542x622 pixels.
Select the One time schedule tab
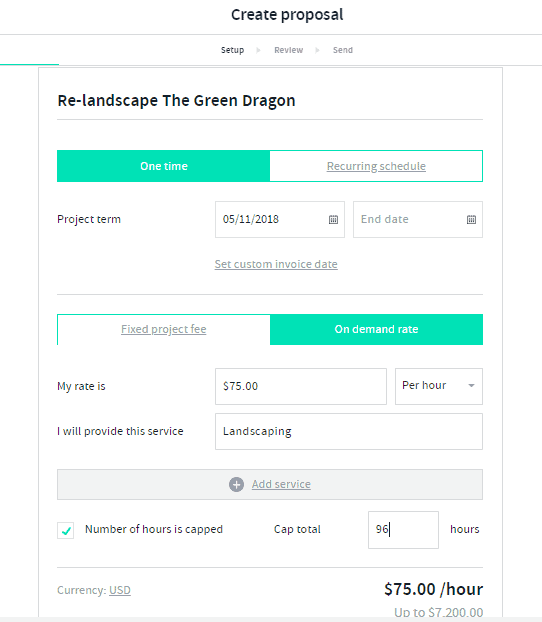163,166
